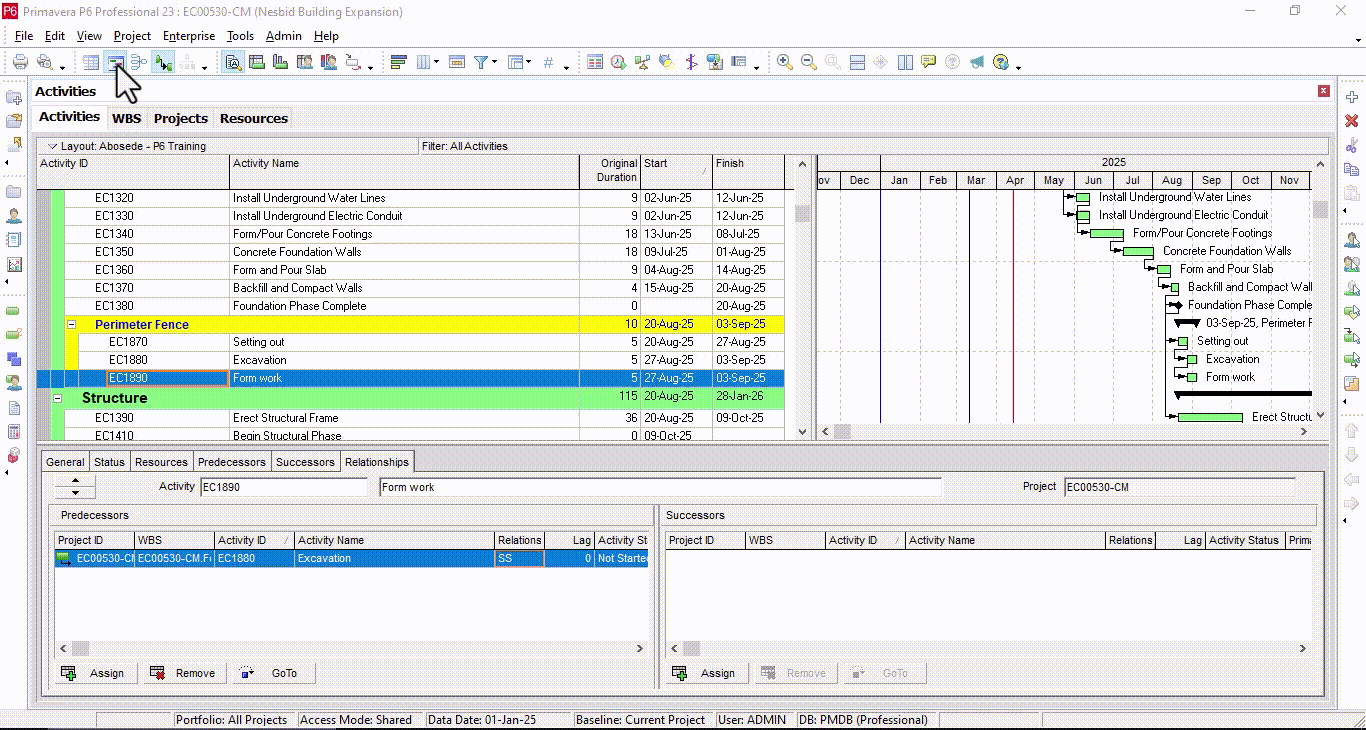The height and width of the screenshot is (730, 1366).
Task: Click the Zoom Out magnifier icon
Action: click(809, 62)
